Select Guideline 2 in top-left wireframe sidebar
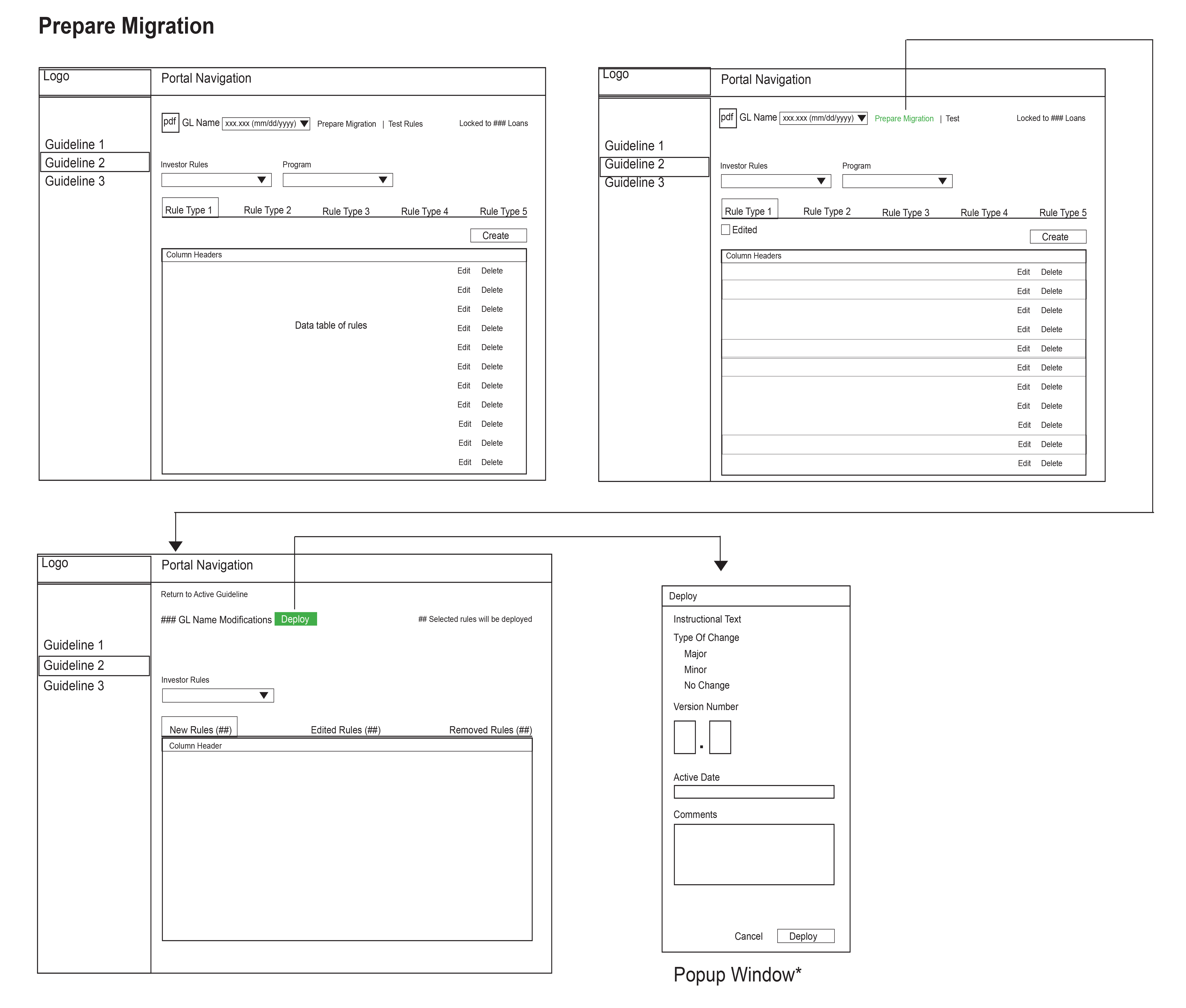Image resolution: width=1186 pixels, height=1008 pixels. 95,162
